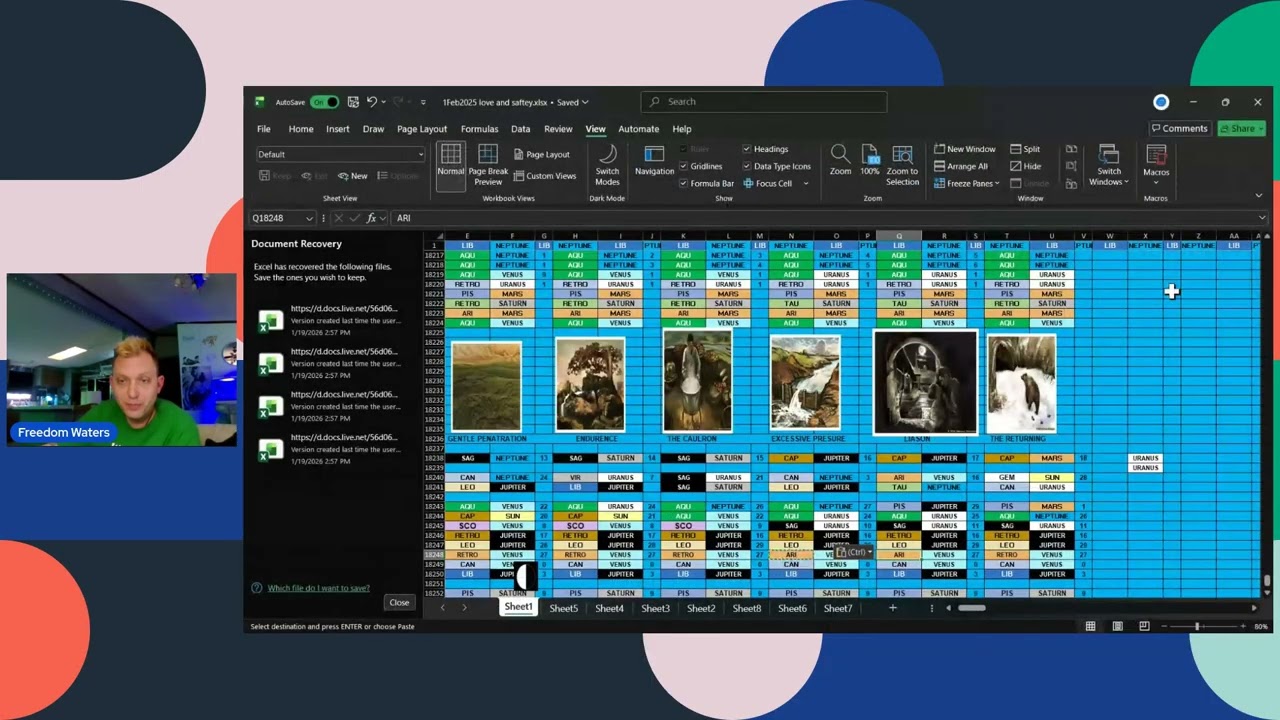Reset zoom to 100%
The height and width of the screenshot is (720, 1280).
coord(870,161)
